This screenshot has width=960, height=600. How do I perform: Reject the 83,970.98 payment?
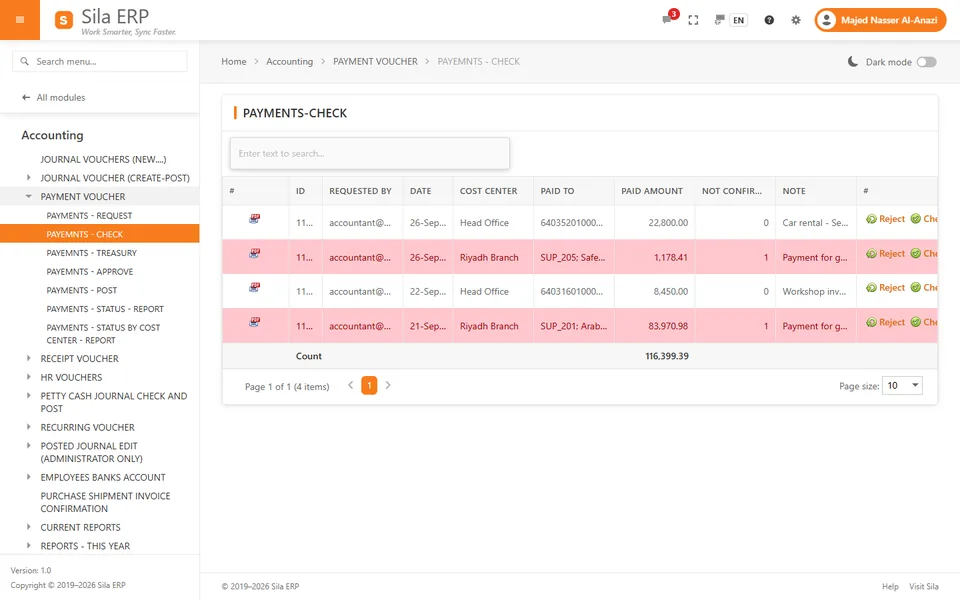(x=885, y=322)
